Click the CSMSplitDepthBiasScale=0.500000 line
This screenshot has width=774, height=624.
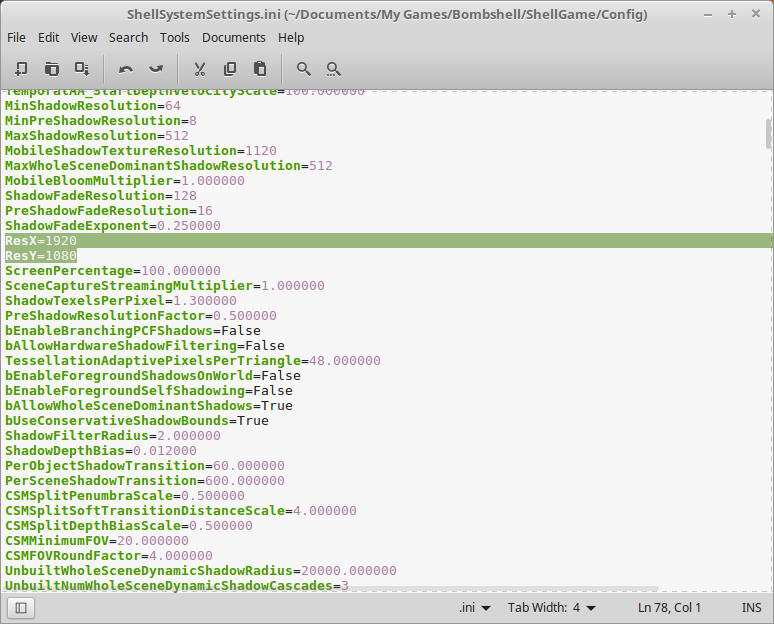tap(129, 526)
